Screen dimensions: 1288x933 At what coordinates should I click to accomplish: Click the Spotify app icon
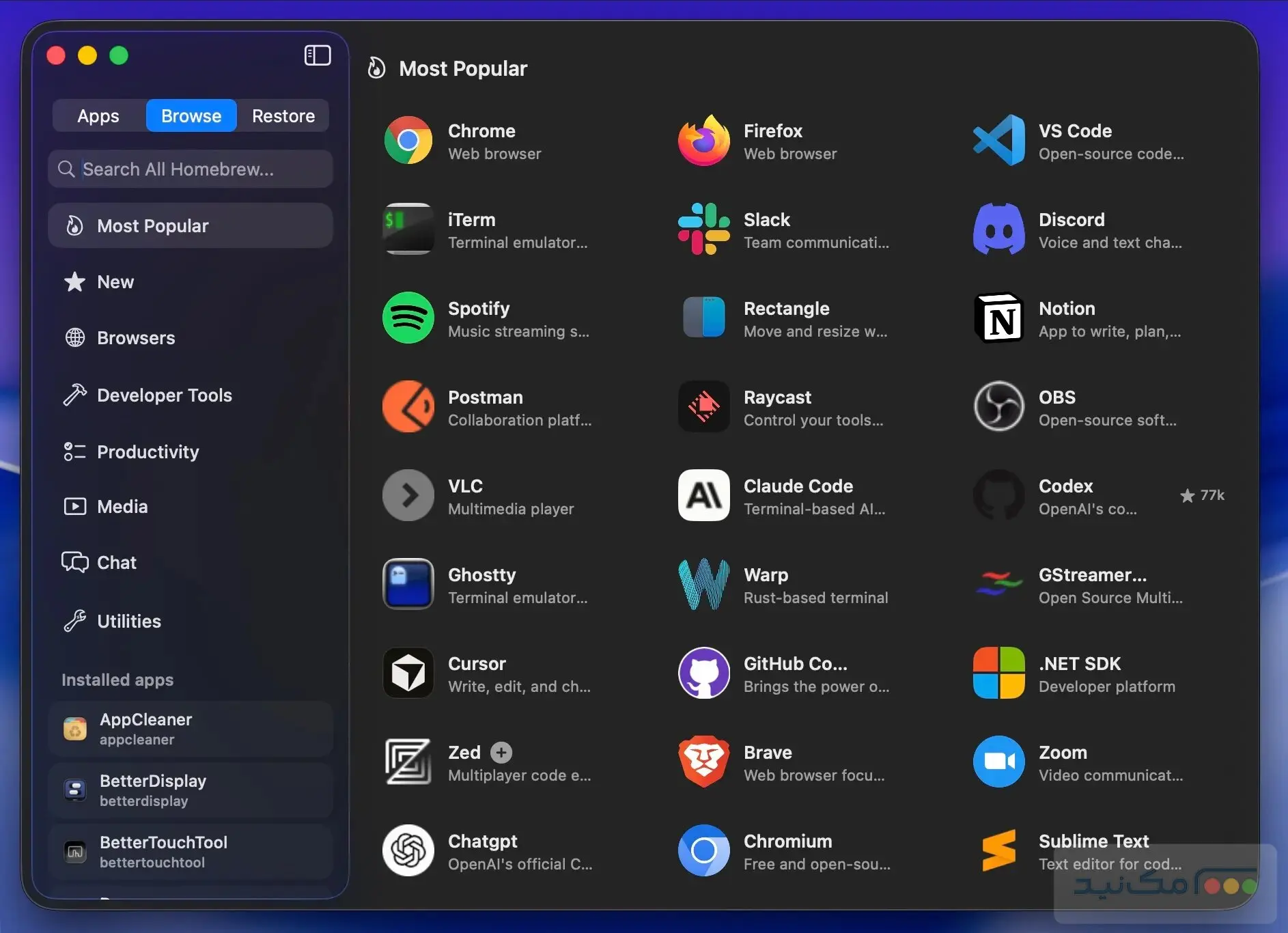click(x=408, y=318)
